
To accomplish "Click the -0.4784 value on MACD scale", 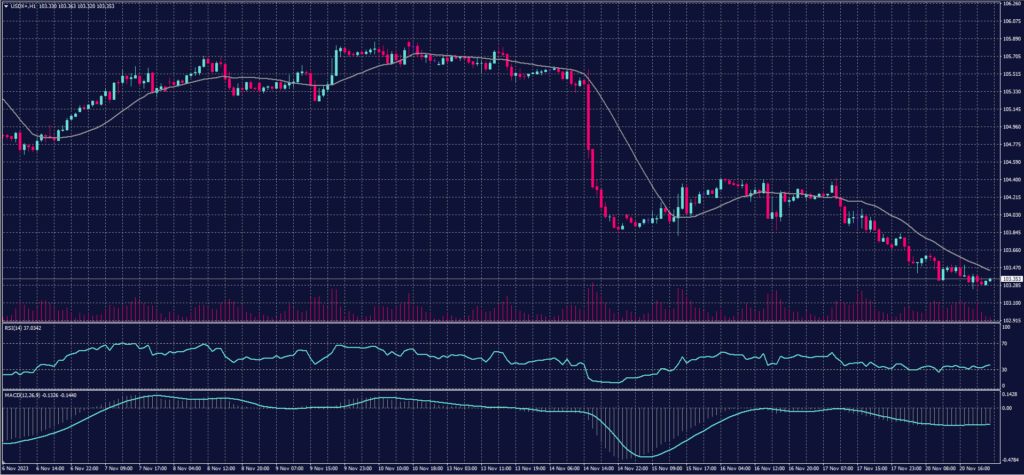I will coord(1009,459).
